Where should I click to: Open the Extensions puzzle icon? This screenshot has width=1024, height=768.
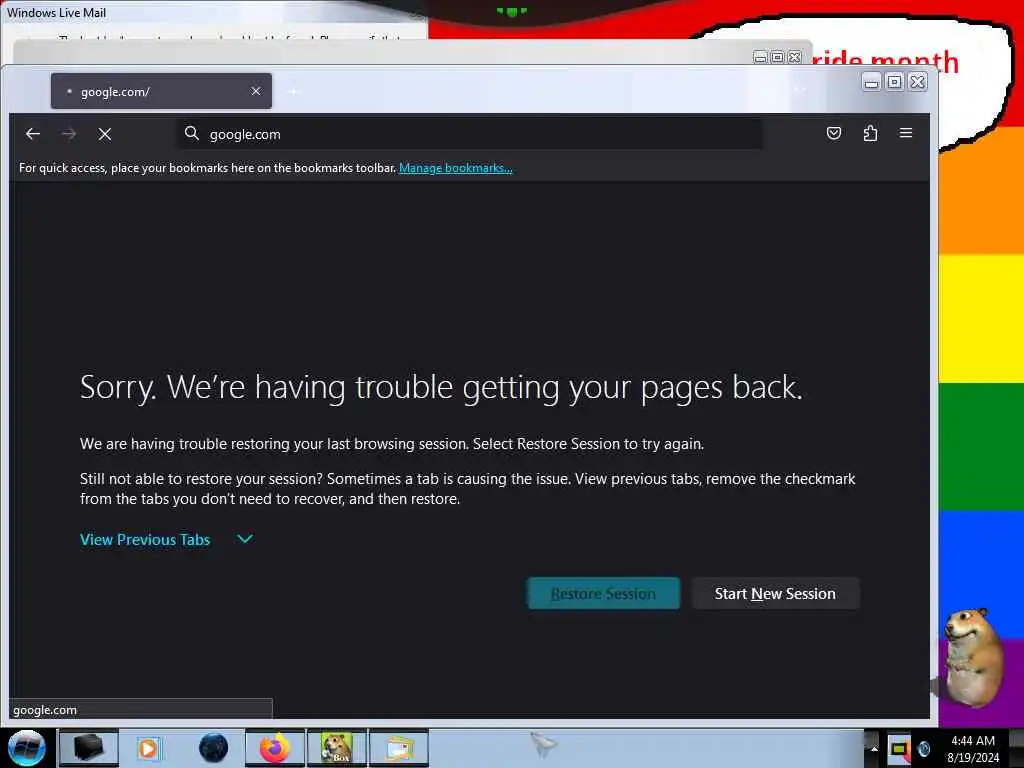pyautogui.click(x=870, y=133)
